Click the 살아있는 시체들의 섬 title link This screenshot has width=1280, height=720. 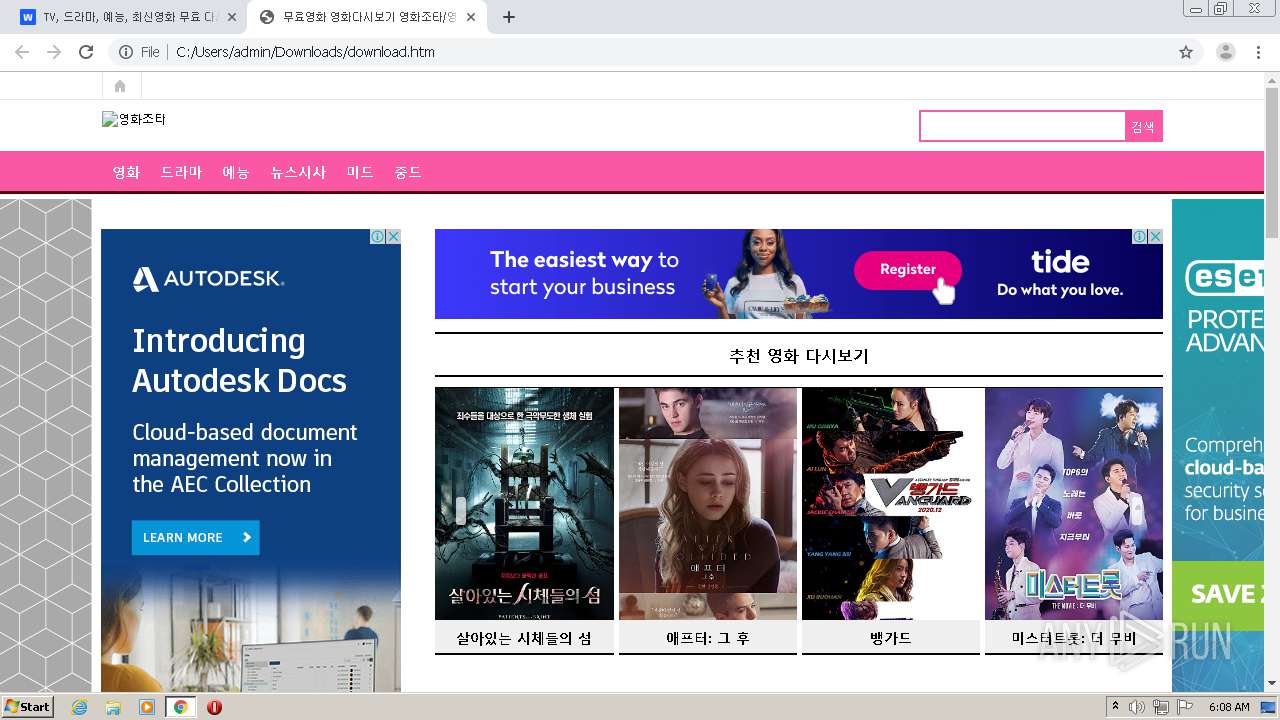524,638
